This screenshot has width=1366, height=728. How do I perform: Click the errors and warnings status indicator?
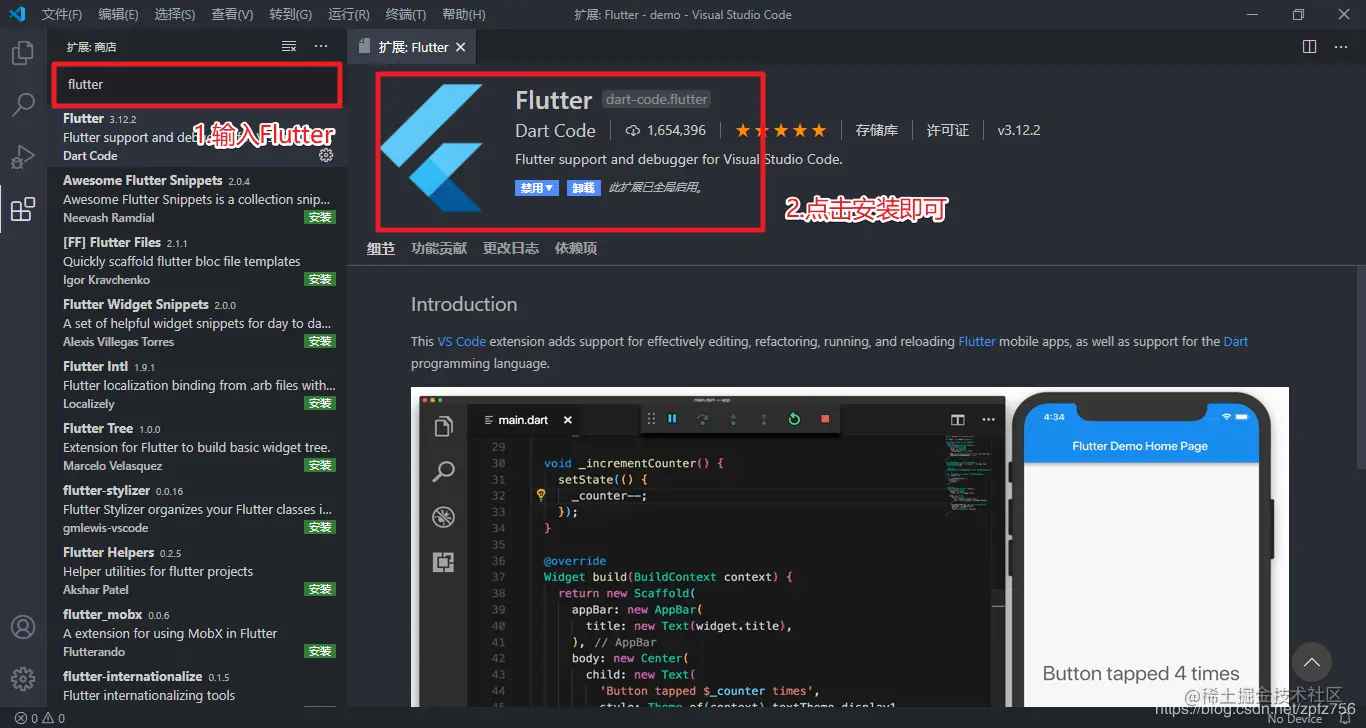tap(40, 718)
